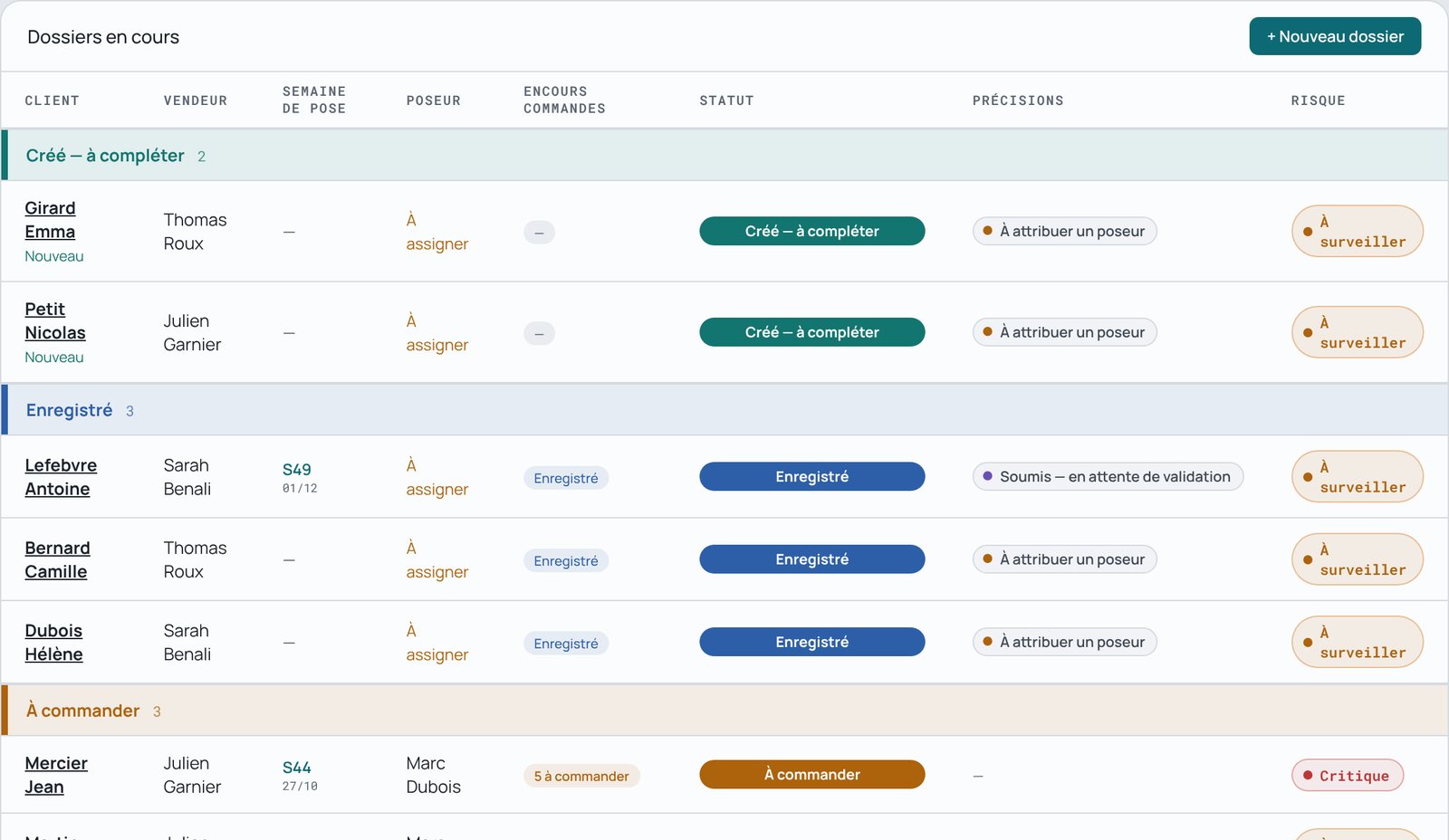Click À assigner for Bernard Camille
Screen dimensions: 1449x840
click(437, 559)
